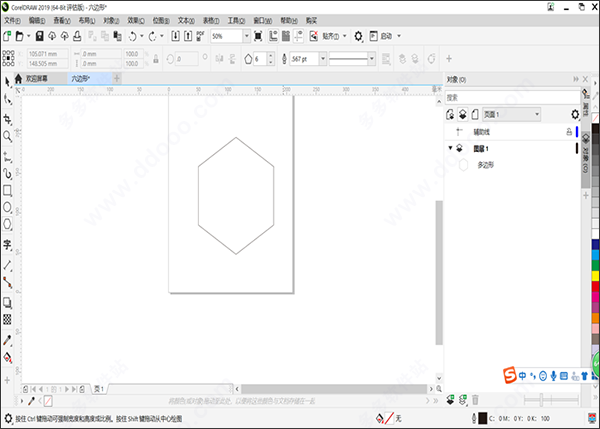This screenshot has width=600, height=429.
Task: Click the Publish to PDF icon
Action: [x=200, y=36]
